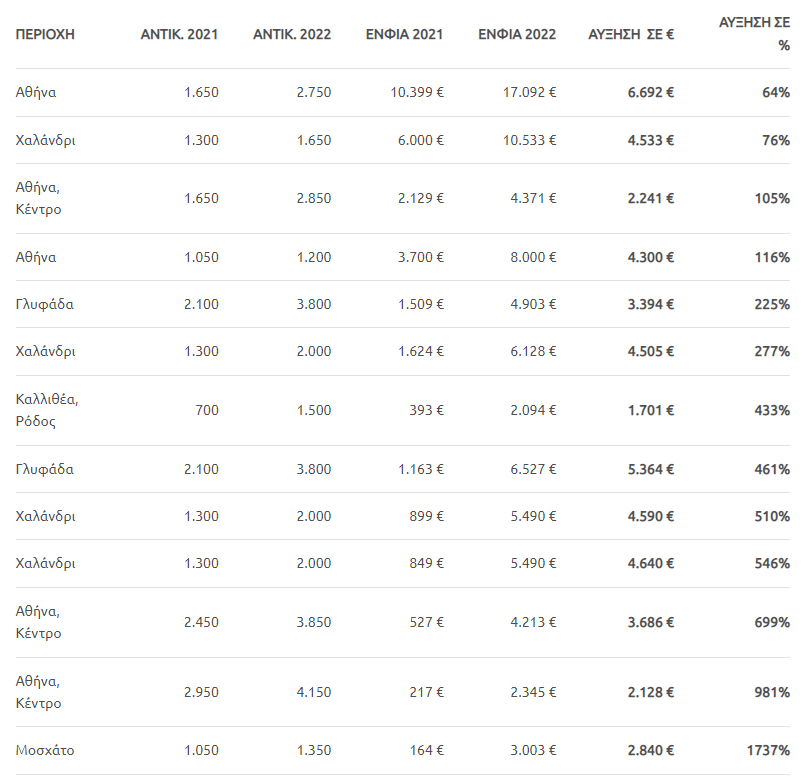Screen dimensions: 805x778
Task: Select the Καλλιθέα, Ρόδος region cell
Action: (47, 410)
